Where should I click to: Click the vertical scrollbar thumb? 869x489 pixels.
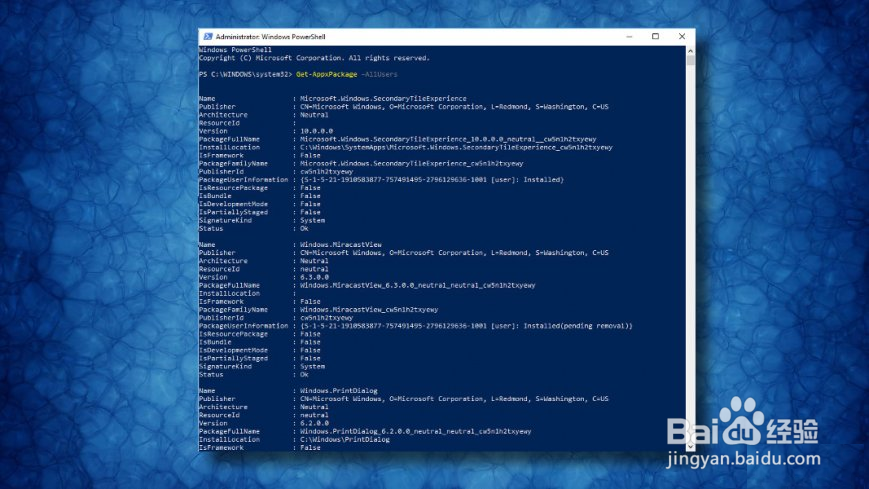pyautogui.click(x=691, y=60)
